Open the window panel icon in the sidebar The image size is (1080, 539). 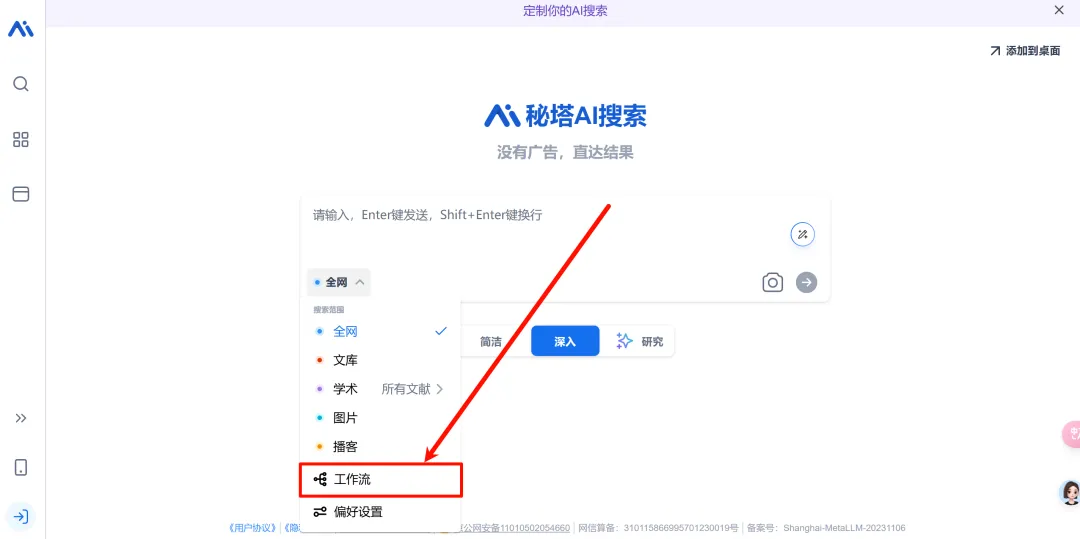21,194
